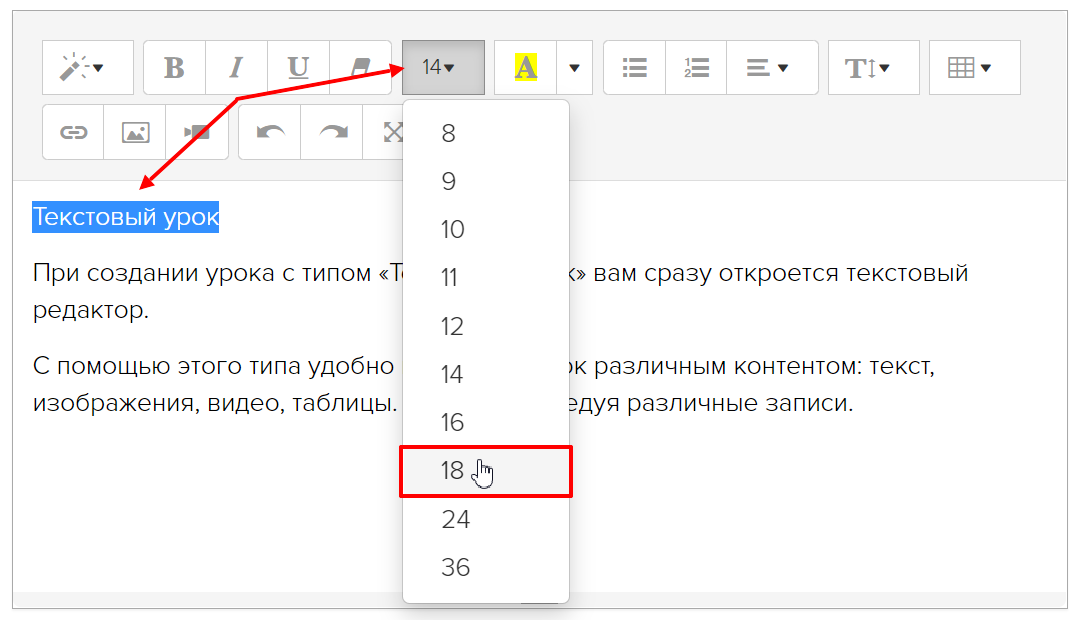
Task: Click the insert picture icon
Action: 135,132
